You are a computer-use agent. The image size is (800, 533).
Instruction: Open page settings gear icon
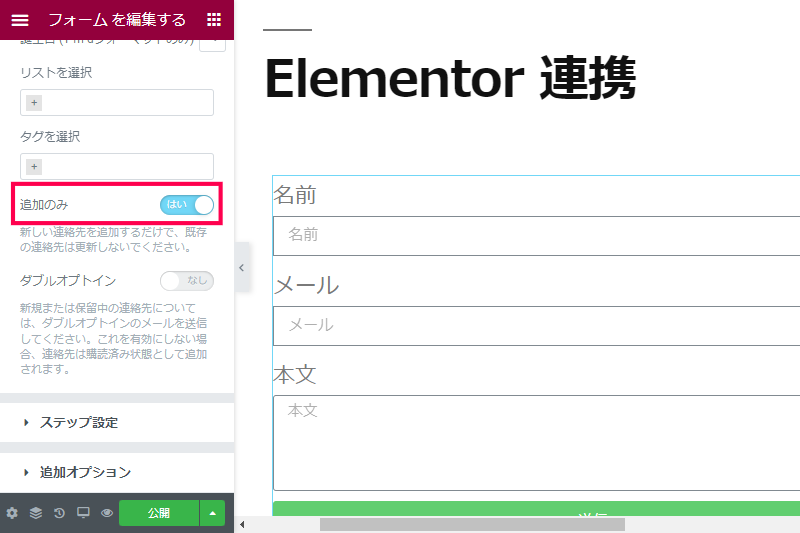pos(12,513)
